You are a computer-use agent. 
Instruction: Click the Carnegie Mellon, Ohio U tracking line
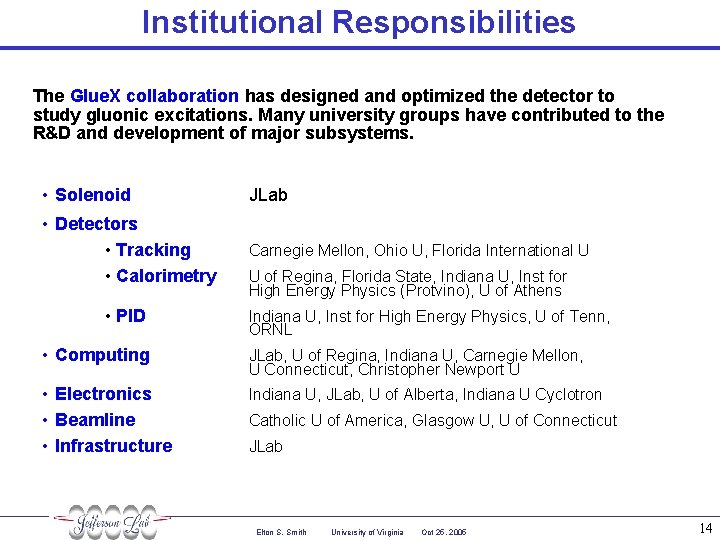(x=419, y=251)
